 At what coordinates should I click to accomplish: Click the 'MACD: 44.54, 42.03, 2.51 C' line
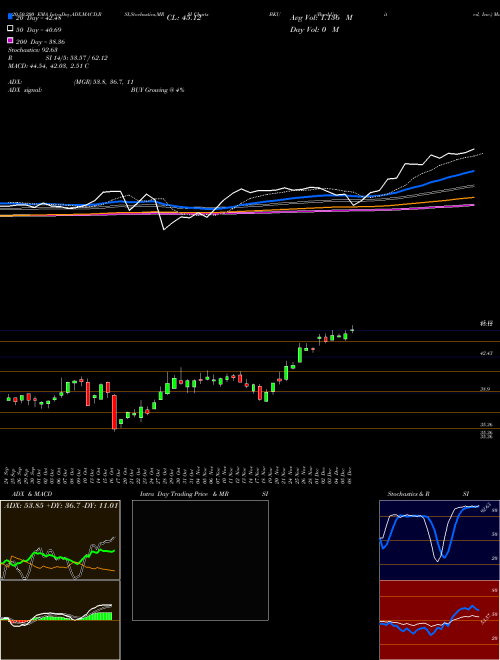(48, 66)
